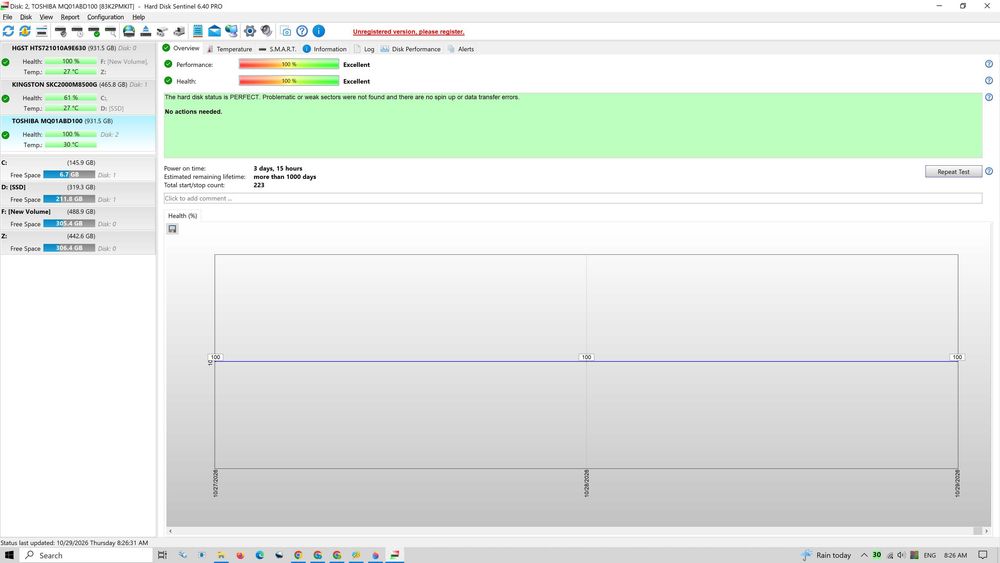
Task: Open the notification center icon in taskbar
Action: 983,555
